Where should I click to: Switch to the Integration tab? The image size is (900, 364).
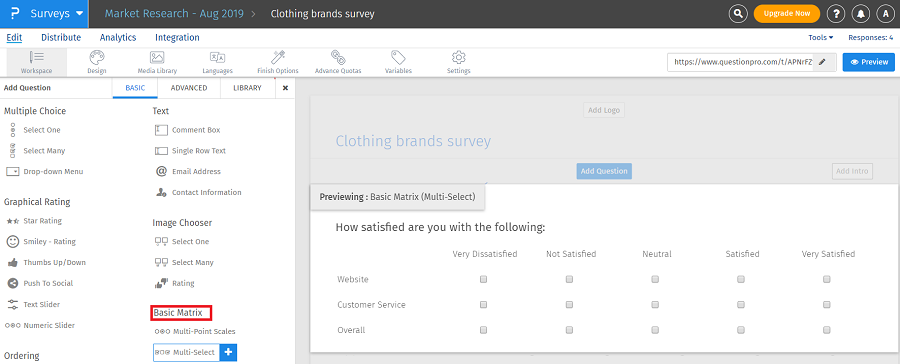(177, 37)
